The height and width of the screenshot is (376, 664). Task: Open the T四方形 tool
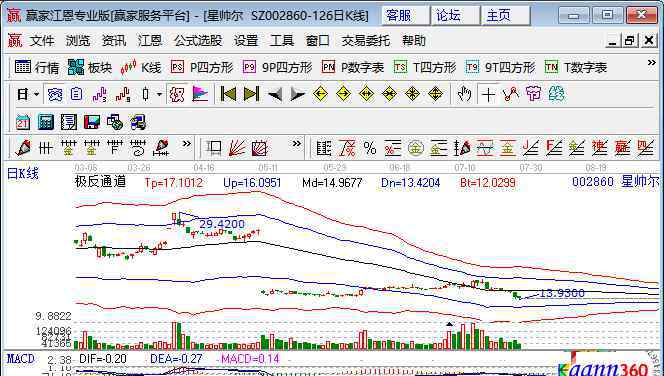(x=425, y=67)
